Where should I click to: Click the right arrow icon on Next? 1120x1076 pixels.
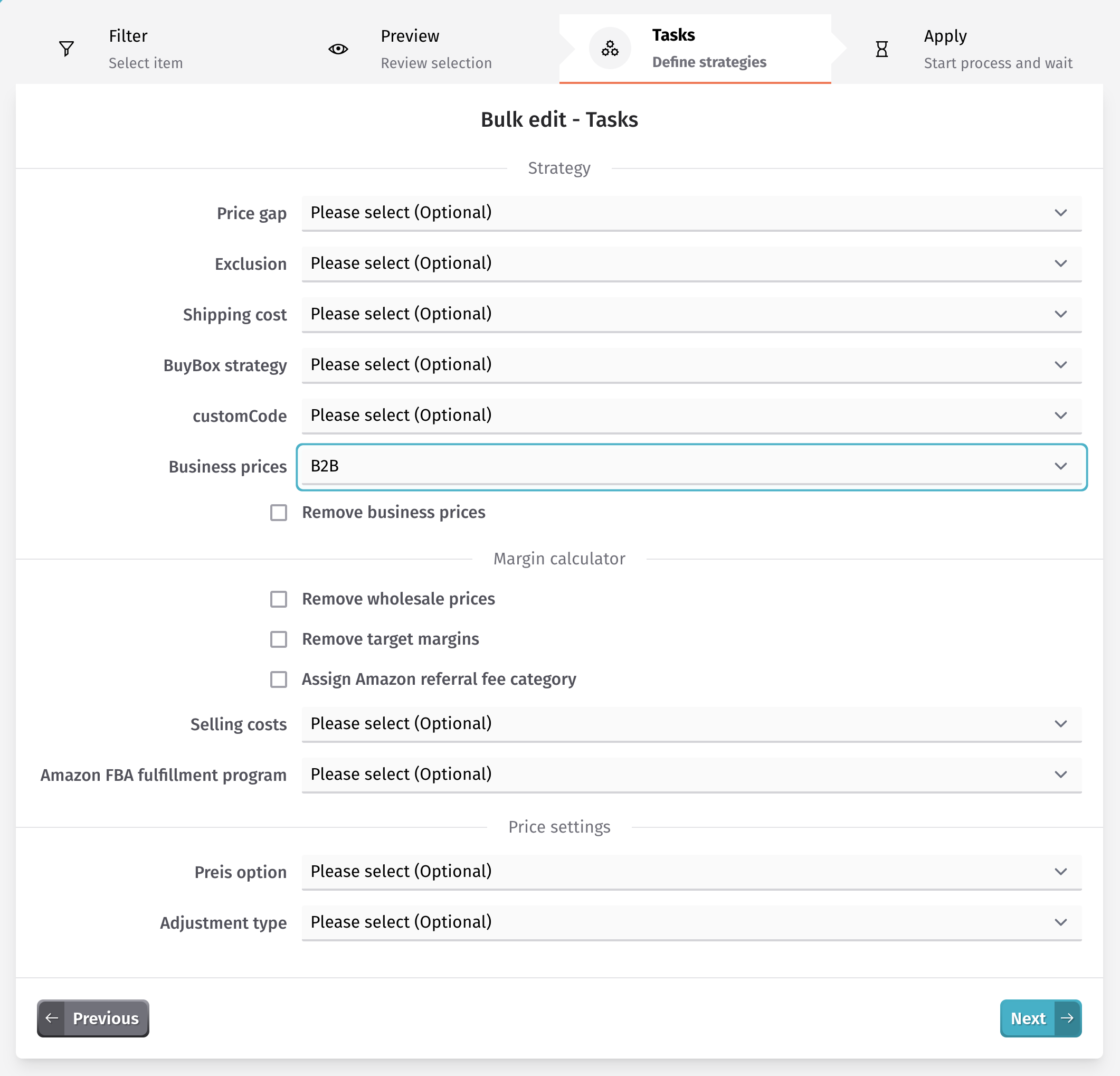coord(1067,1018)
